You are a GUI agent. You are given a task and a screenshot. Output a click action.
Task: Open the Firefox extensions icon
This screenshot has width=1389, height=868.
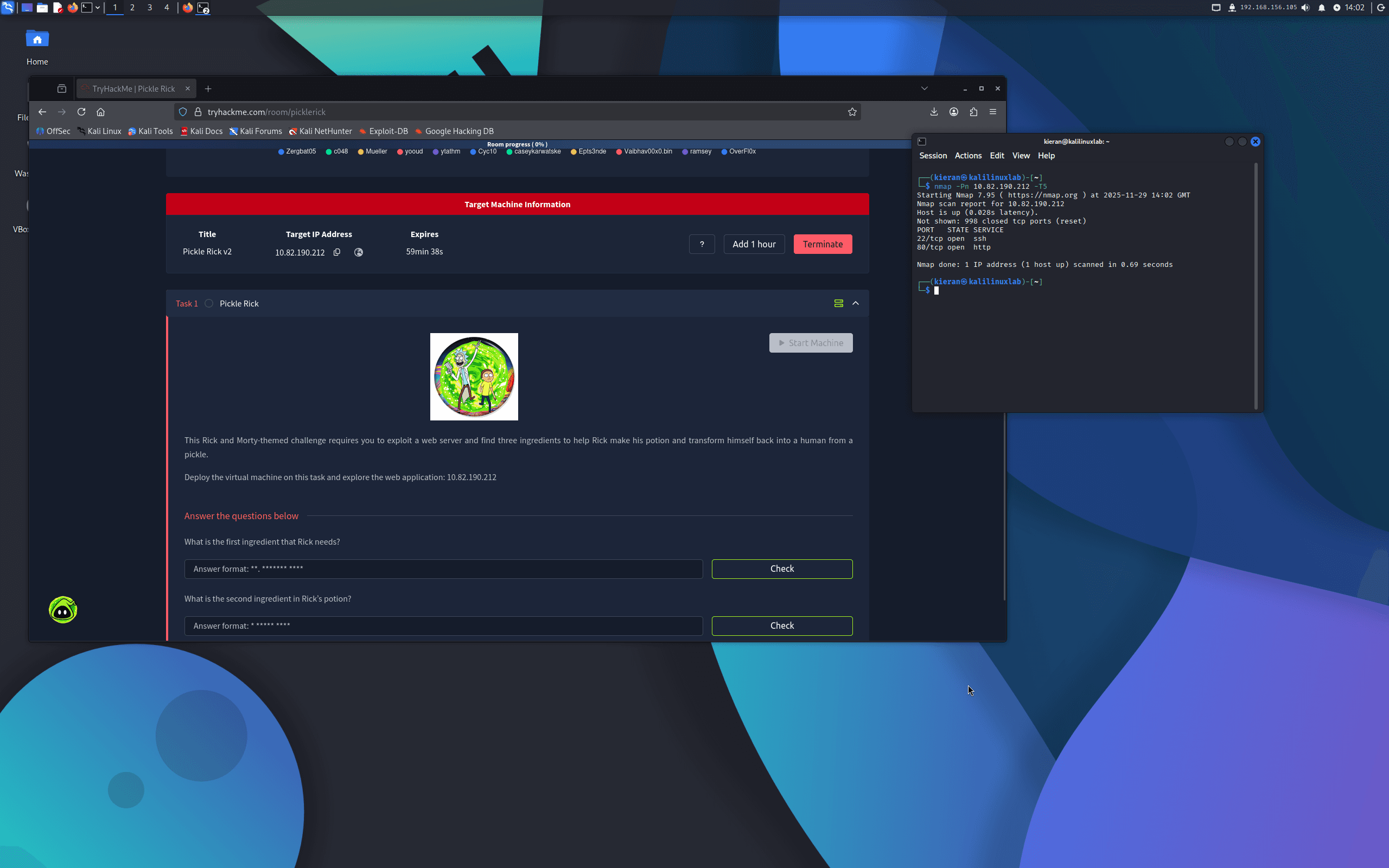973,112
